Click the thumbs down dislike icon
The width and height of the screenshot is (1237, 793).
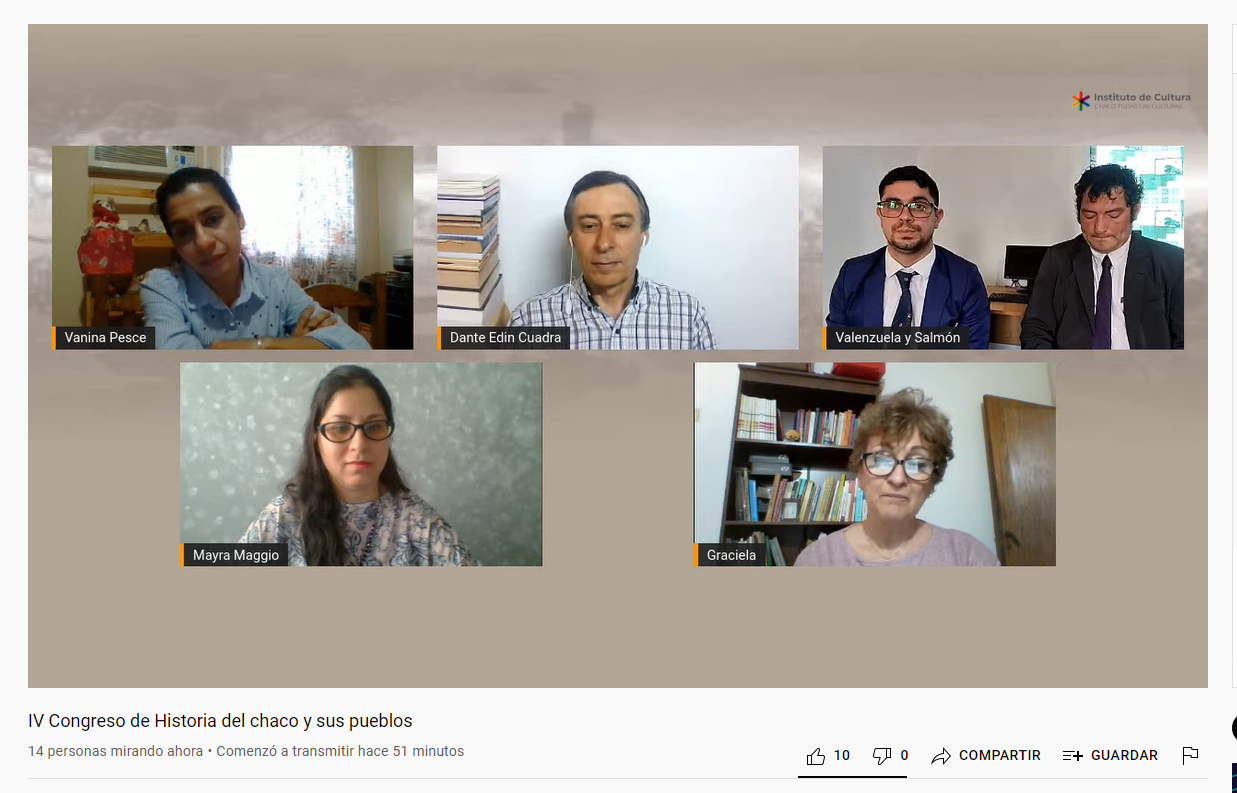click(882, 756)
